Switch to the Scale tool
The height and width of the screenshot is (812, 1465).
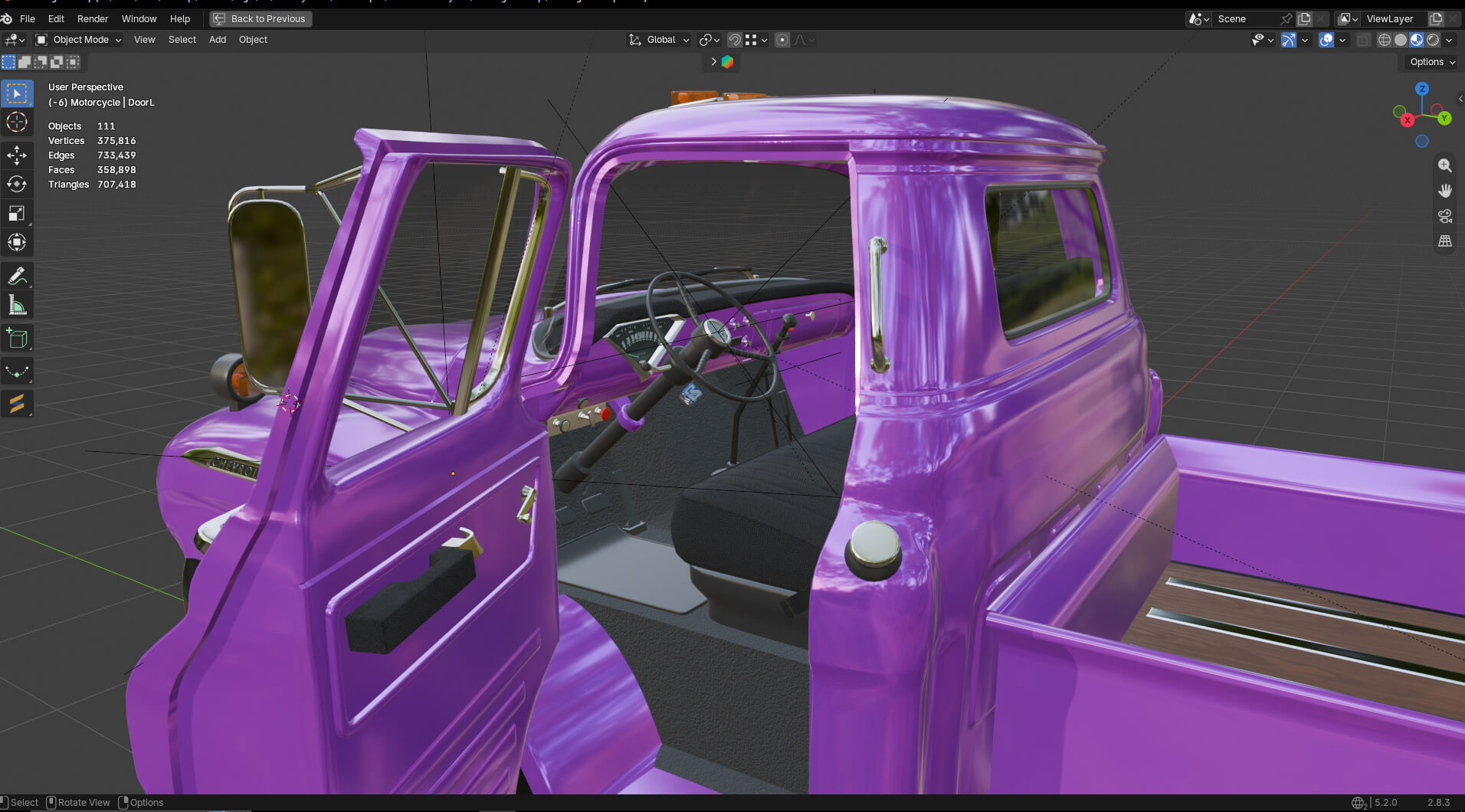[x=17, y=213]
